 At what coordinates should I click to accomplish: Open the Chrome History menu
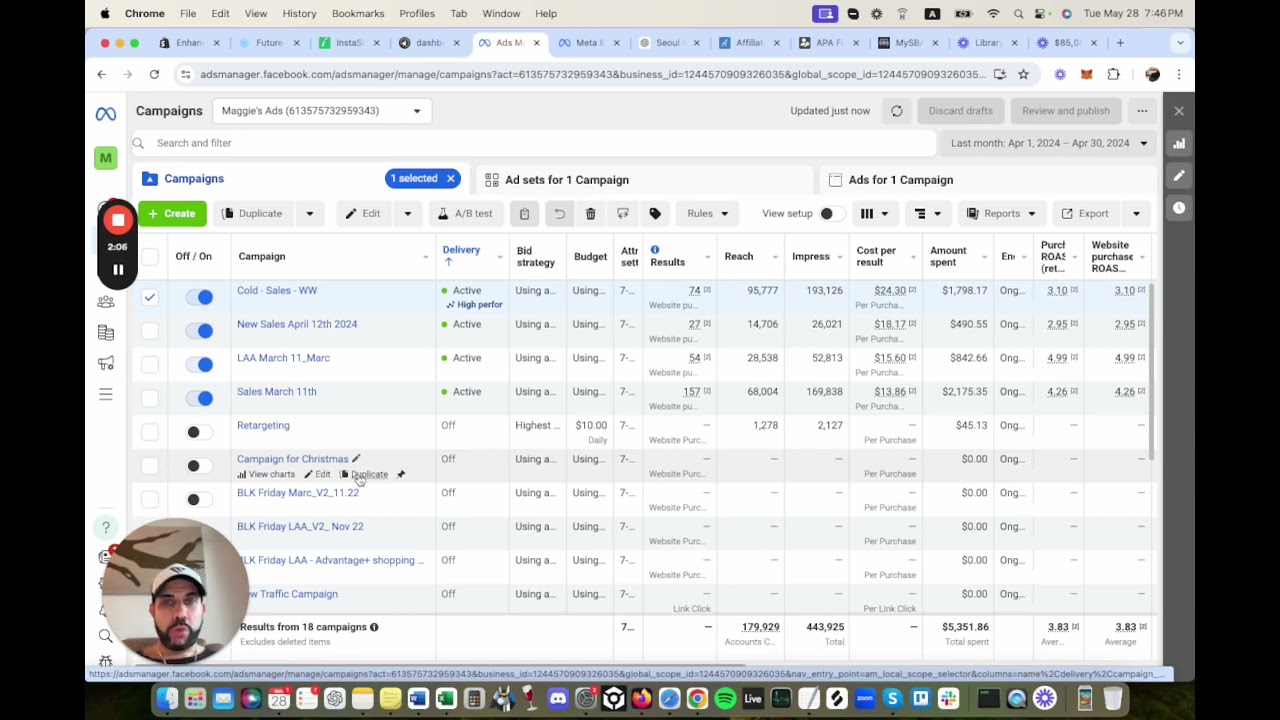click(x=299, y=13)
